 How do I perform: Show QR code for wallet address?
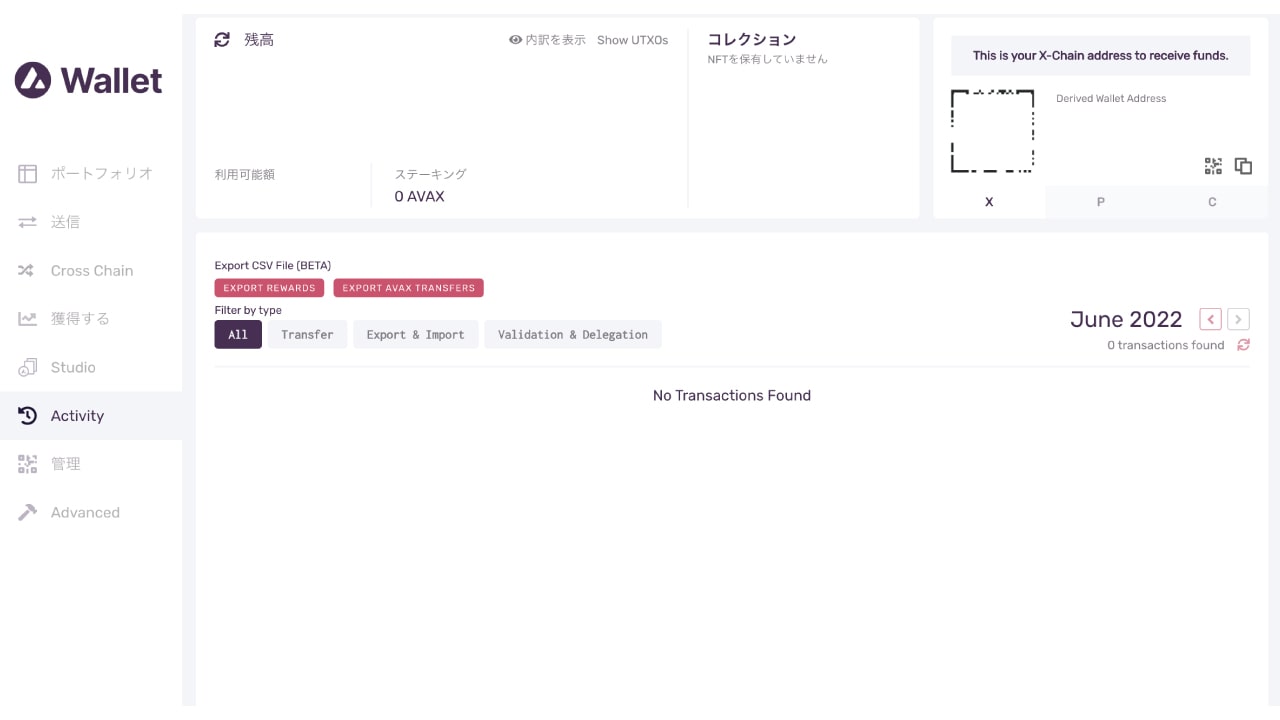pos(1213,166)
